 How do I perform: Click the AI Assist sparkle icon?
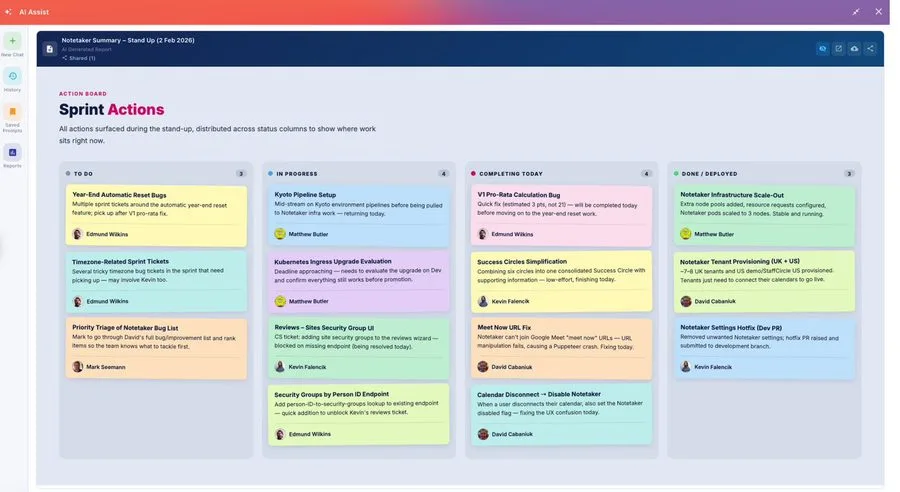8,11
